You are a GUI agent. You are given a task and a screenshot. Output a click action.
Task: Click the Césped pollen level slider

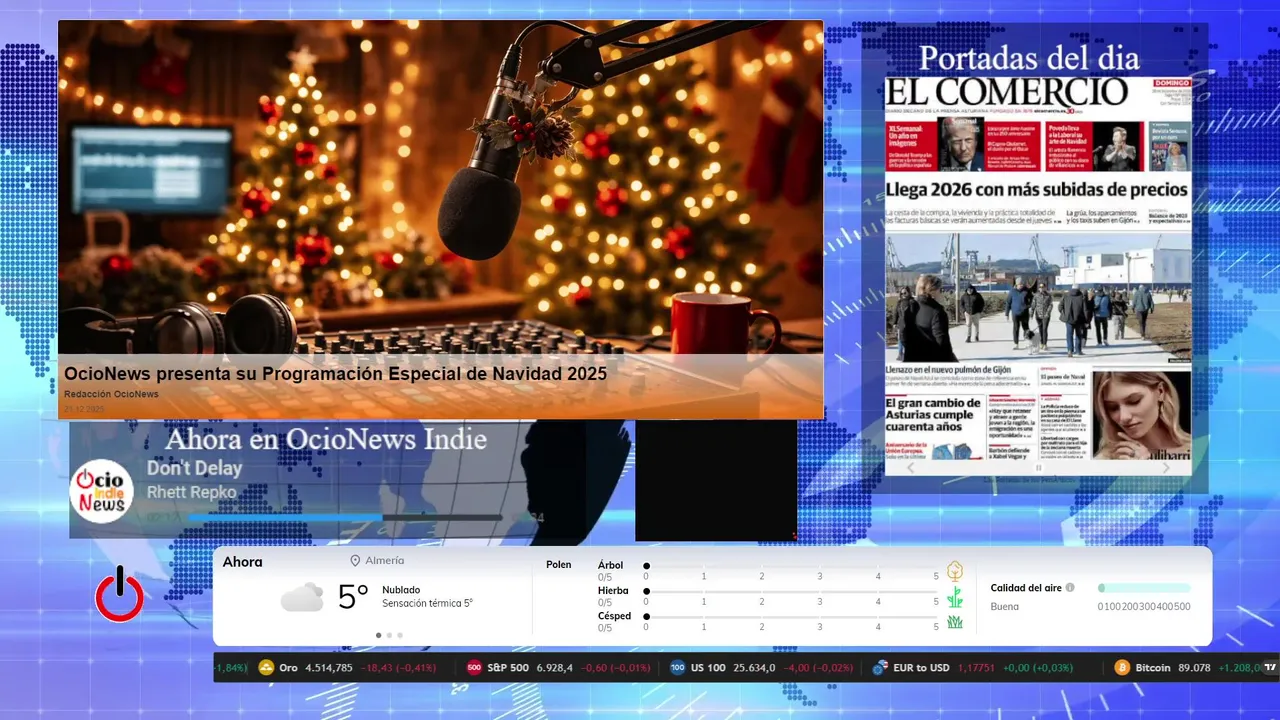791,617
